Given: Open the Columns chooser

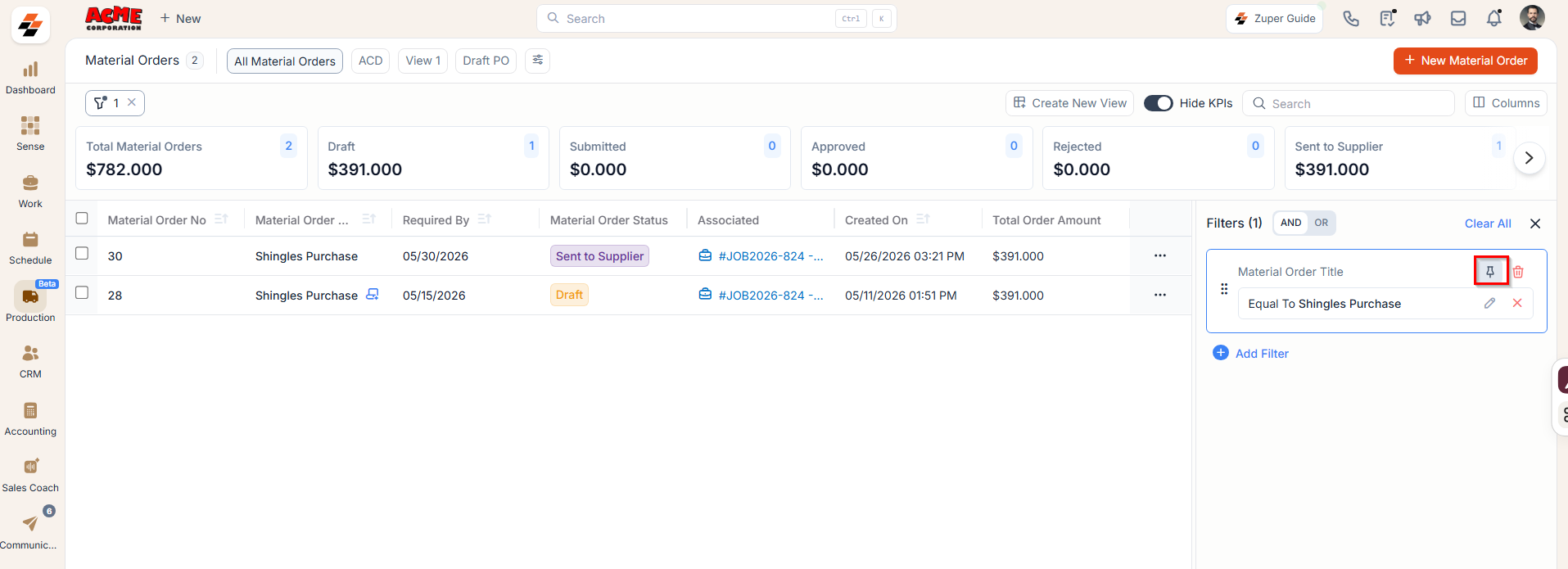Looking at the screenshot, I should pos(1506,103).
